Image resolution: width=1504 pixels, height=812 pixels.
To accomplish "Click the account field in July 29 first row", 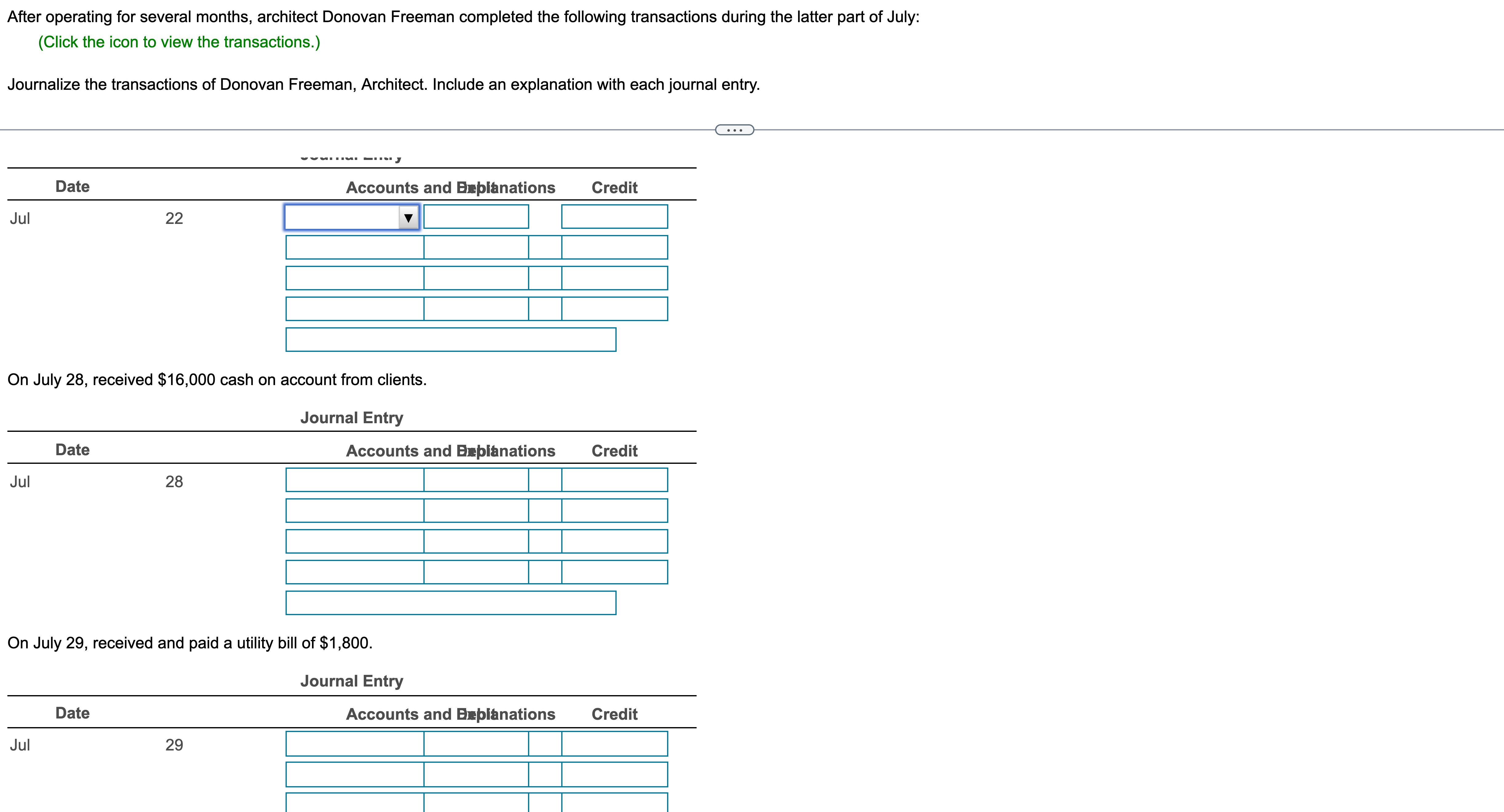I will 354,744.
